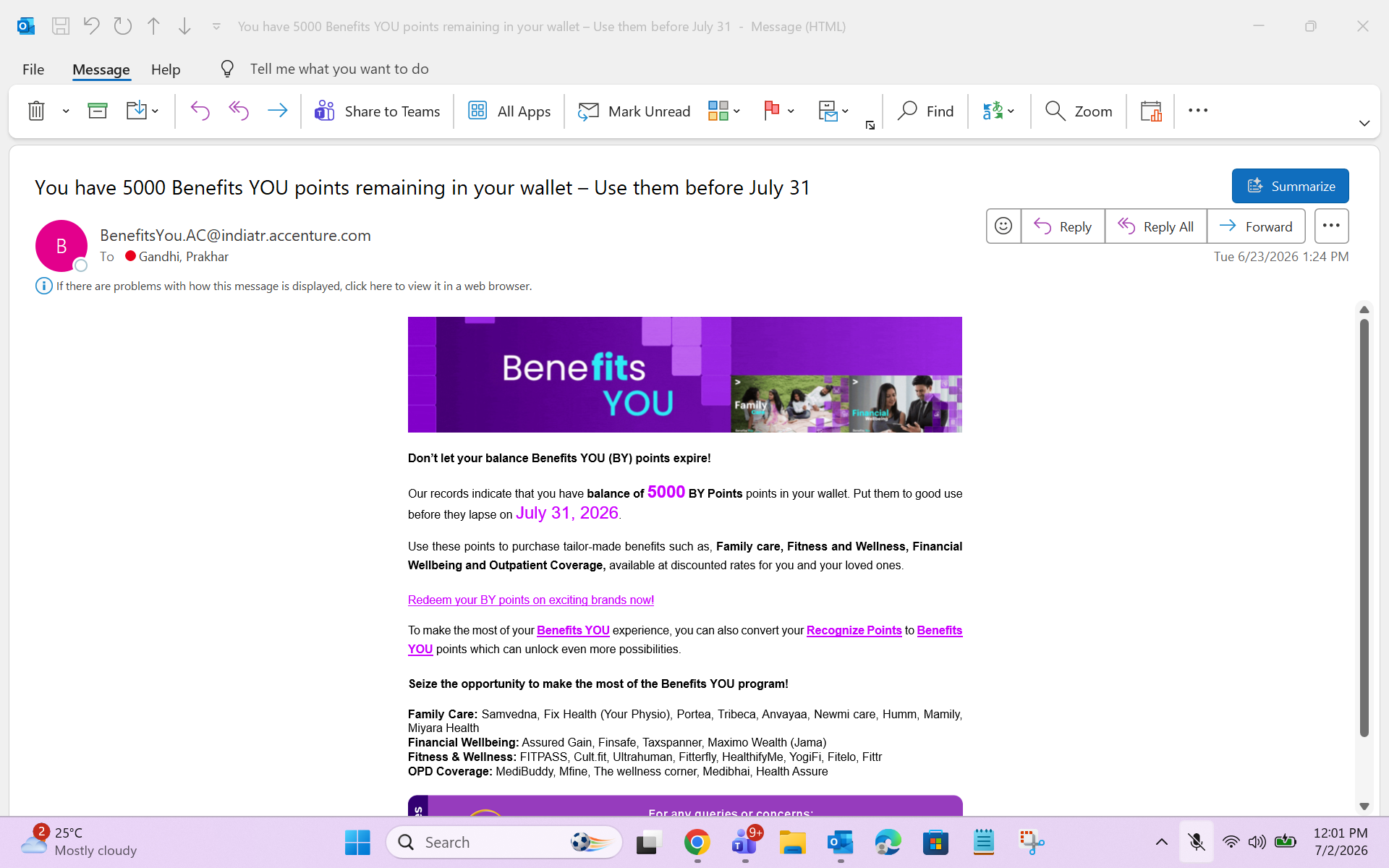Open the Translate icon

point(993,111)
